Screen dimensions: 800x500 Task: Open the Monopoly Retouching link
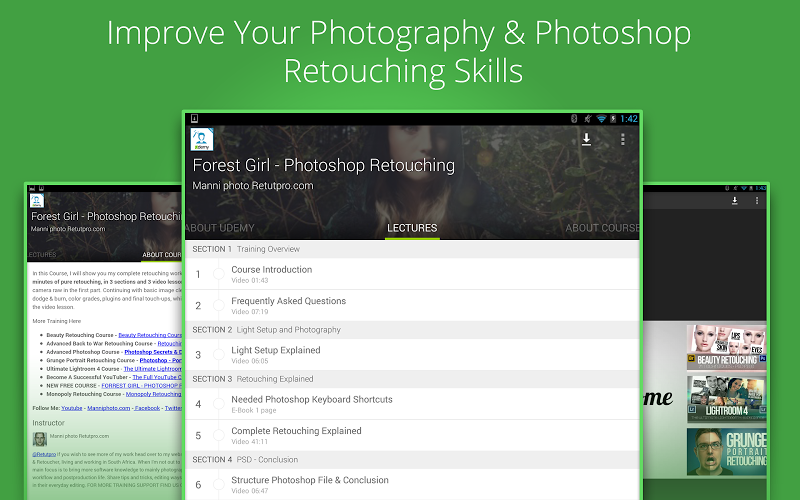click(x=154, y=394)
